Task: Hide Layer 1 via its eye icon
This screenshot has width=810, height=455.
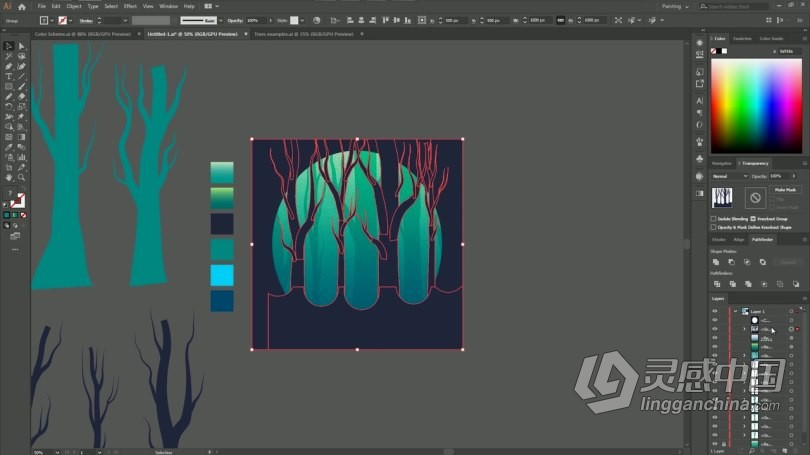Action: coord(715,311)
